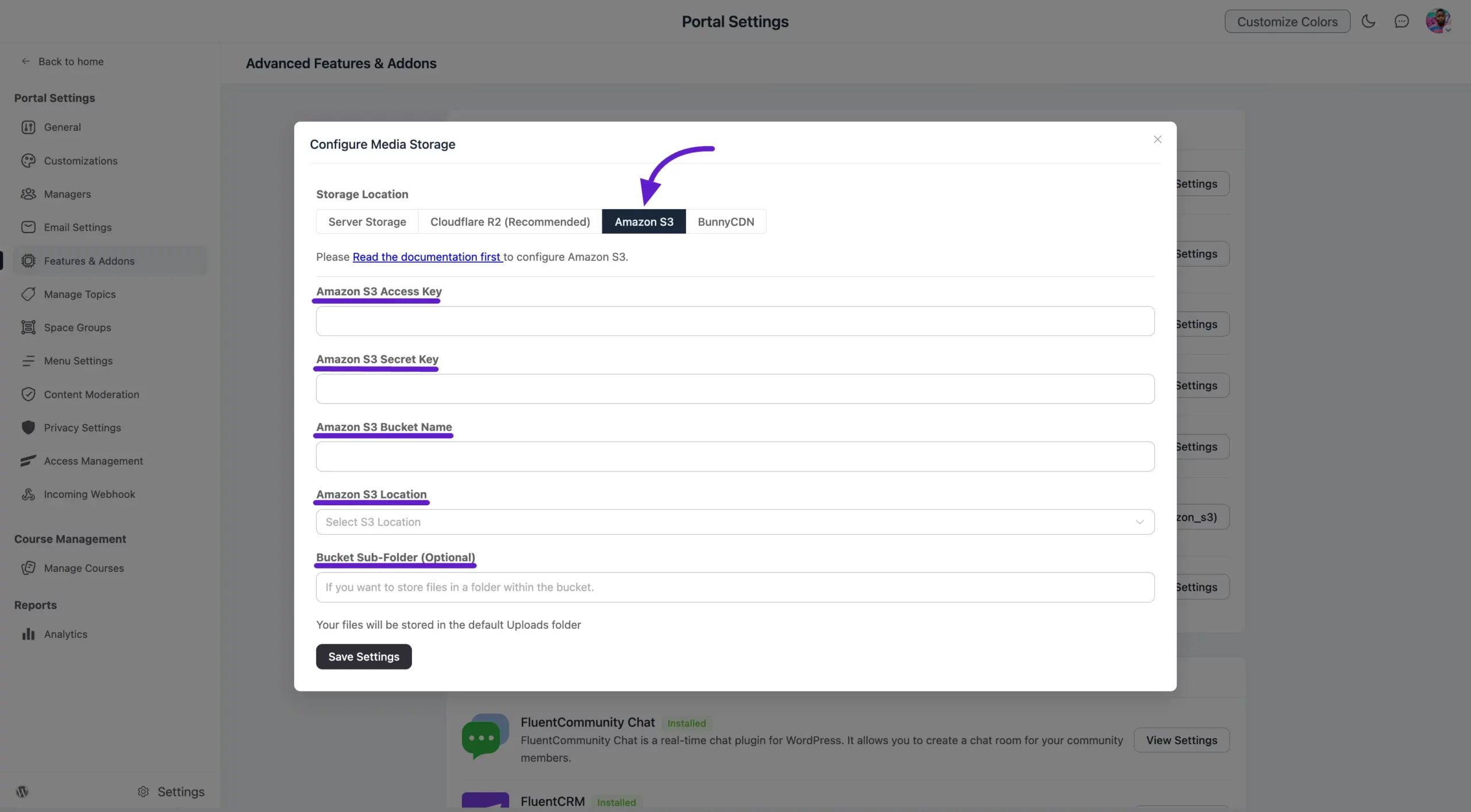Click the Space Groups icon
The width and height of the screenshot is (1471, 812).
28,327
